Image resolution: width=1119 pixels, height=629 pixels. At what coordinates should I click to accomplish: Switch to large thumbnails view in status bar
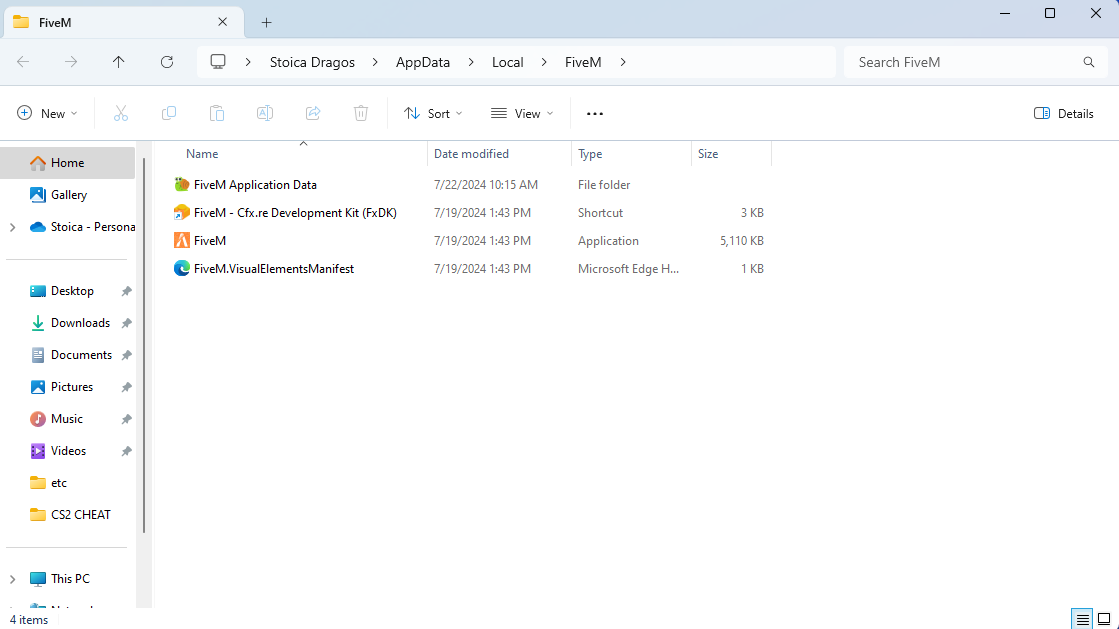tap(1105, 618)
